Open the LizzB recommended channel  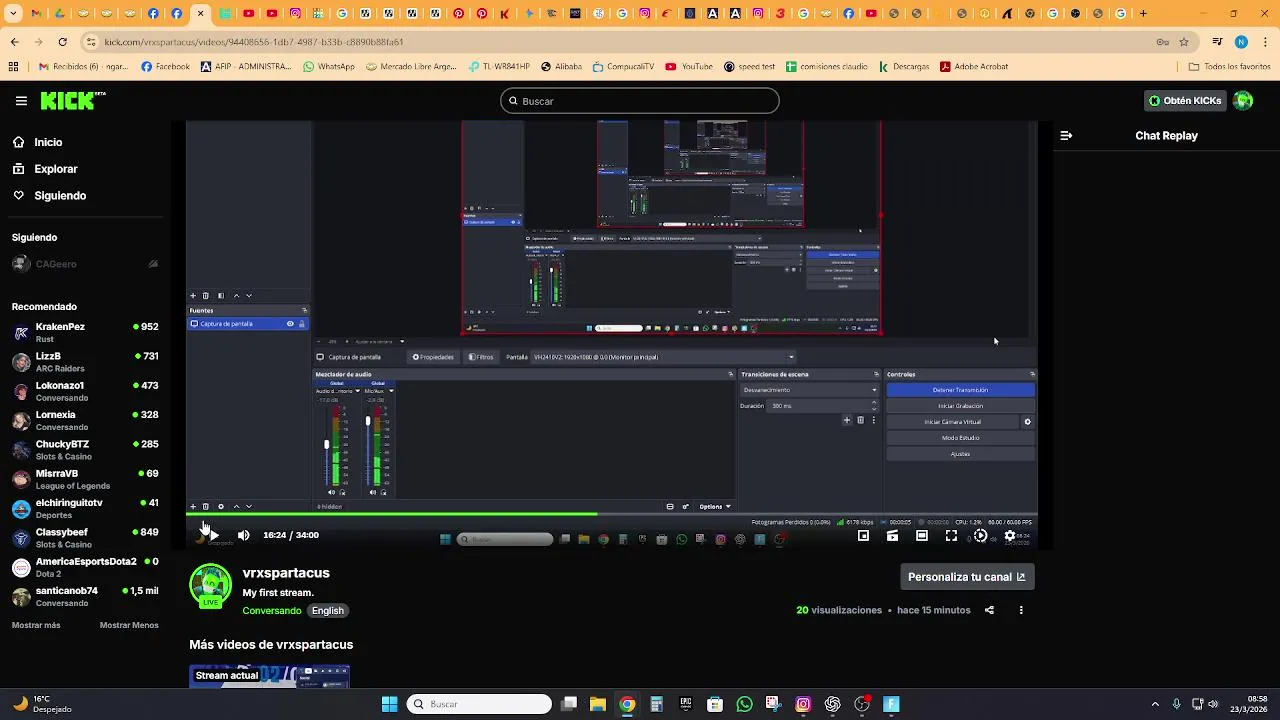pos(85,362)
